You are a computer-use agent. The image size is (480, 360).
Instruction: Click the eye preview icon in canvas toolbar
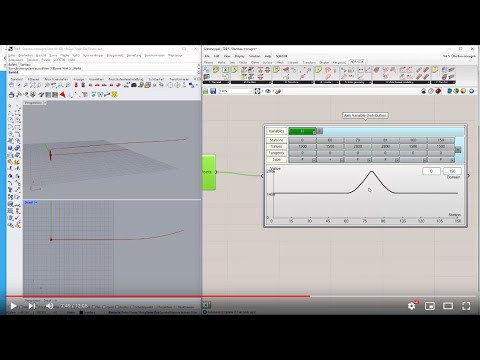[268, 91]
